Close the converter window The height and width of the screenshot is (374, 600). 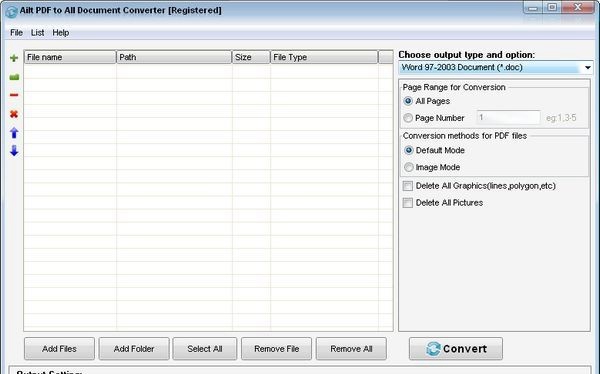(578, 8)
